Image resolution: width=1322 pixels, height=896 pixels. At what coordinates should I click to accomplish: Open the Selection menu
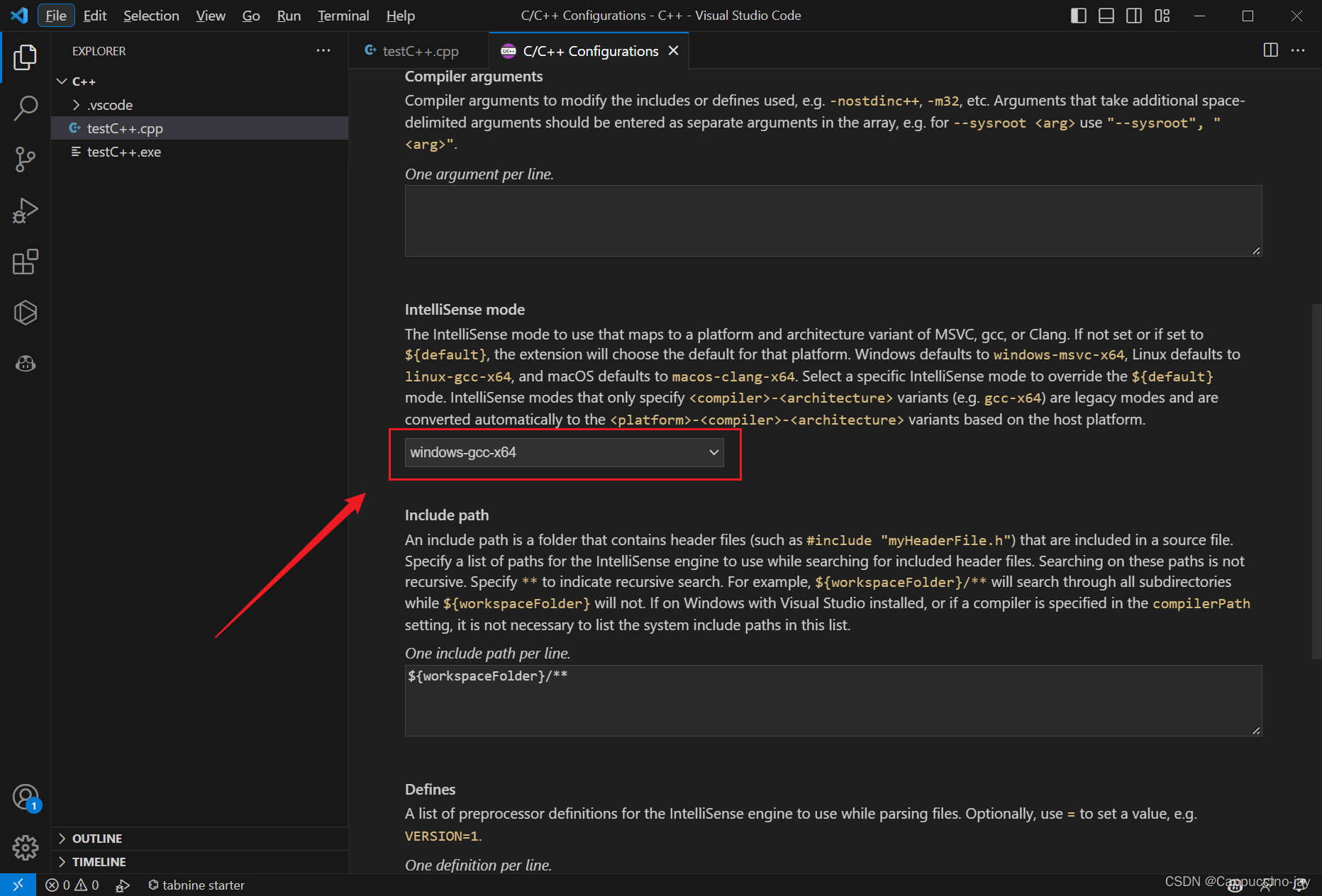(151, 16)
